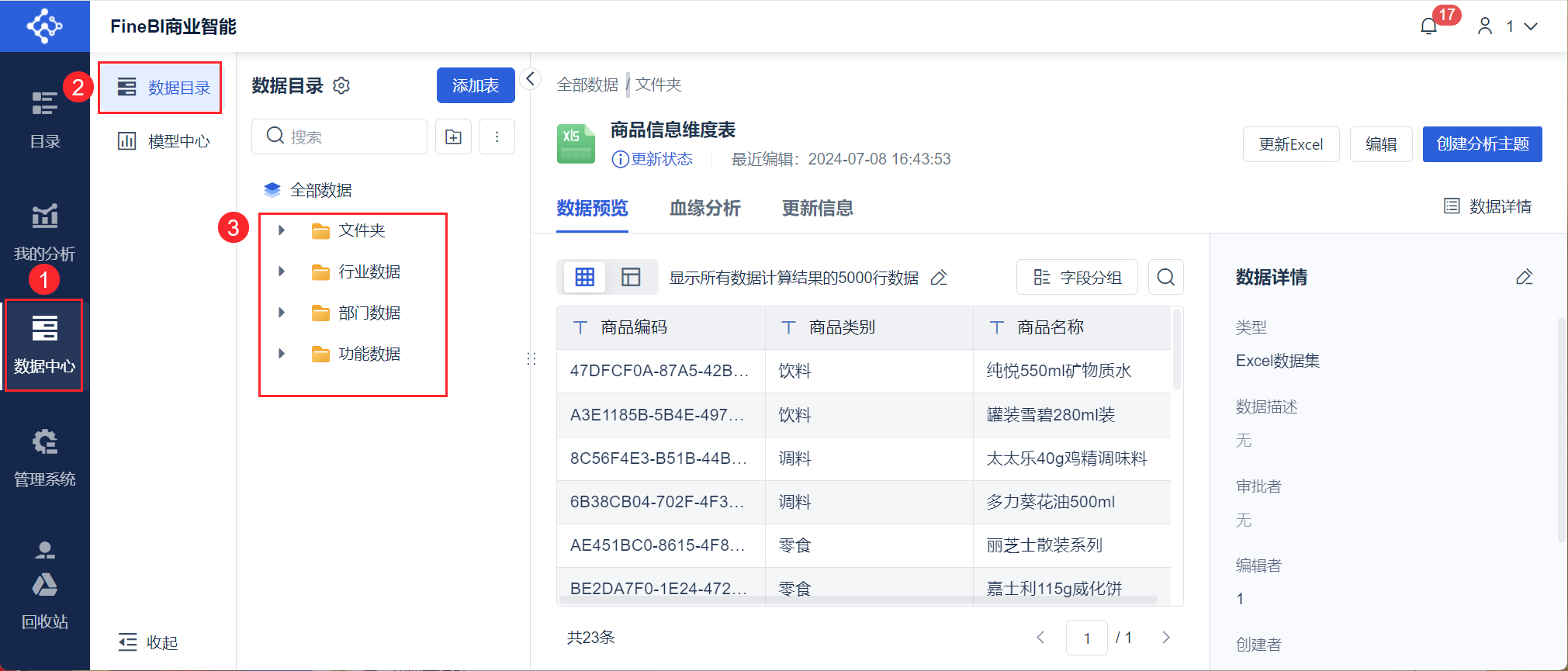Click the table's horizontal scrollbar
Viewport: 1568px width, 671px height.
859,600
